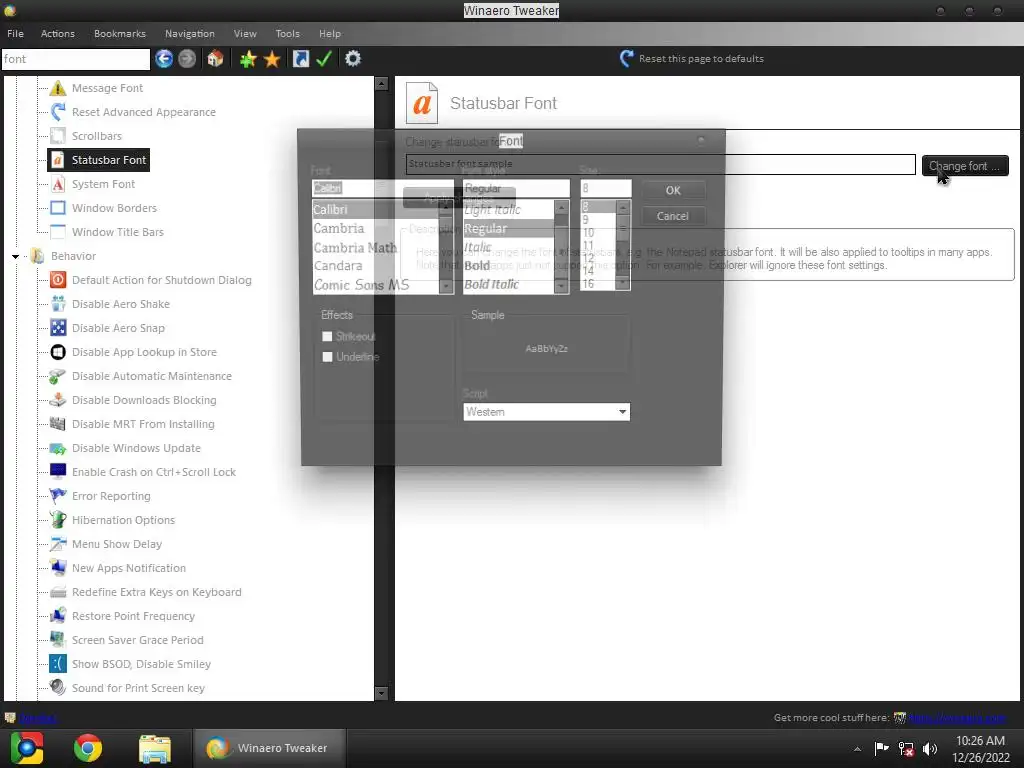Click the New Apps Notification icon
The width and height of the screenshot is (1024, 768).
[x=58, y=568]
